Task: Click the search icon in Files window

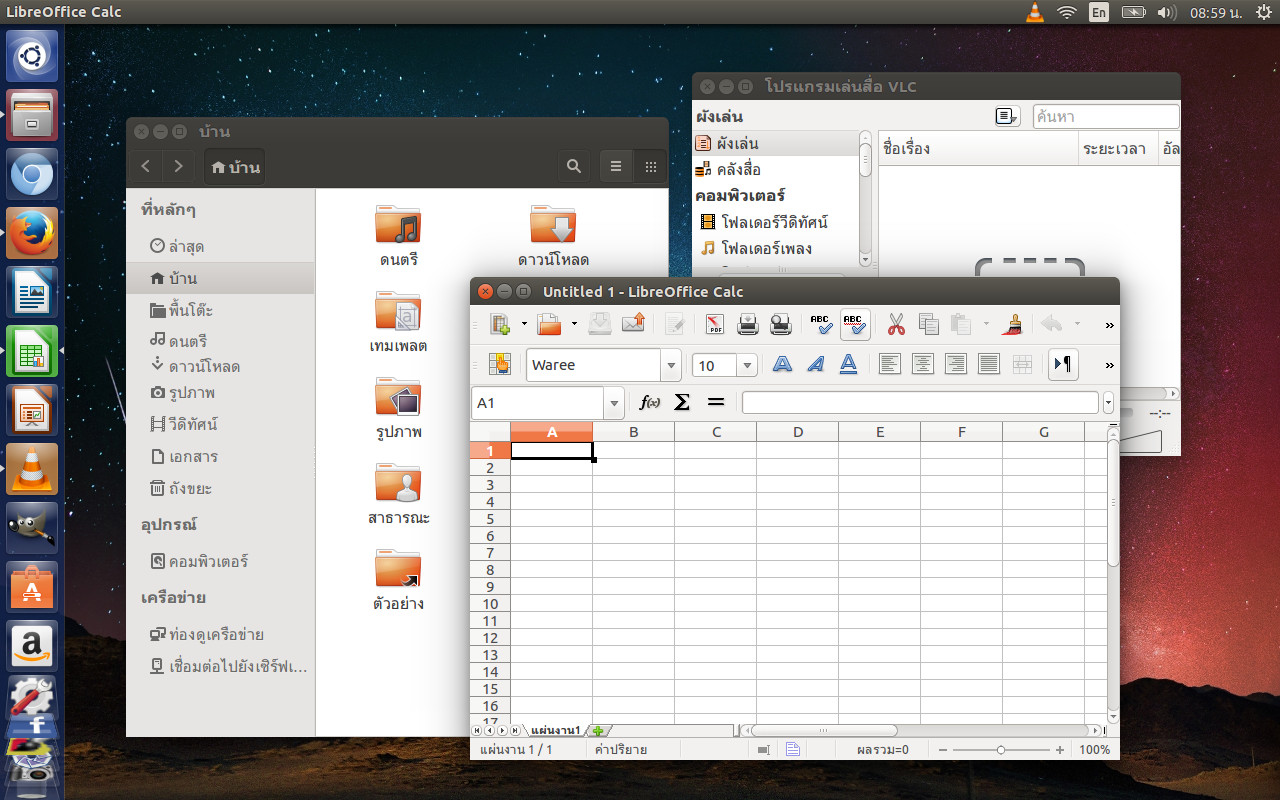Action: pyautogui.click(x=574, y=167)
